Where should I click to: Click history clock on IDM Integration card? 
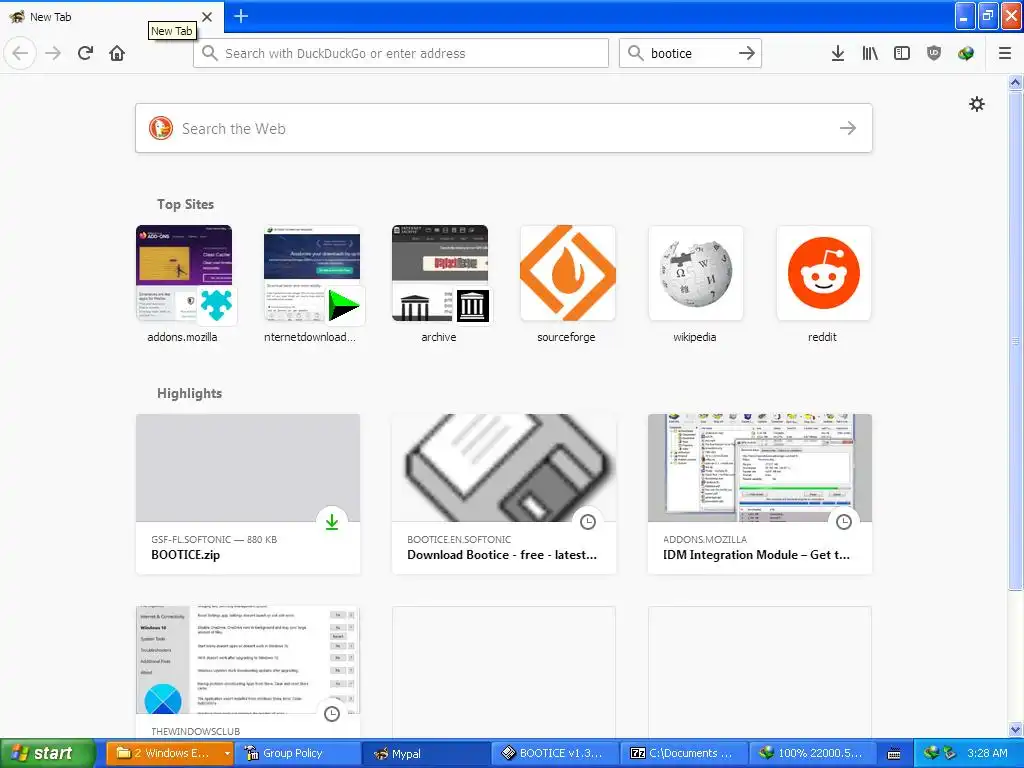coord(844,522)
